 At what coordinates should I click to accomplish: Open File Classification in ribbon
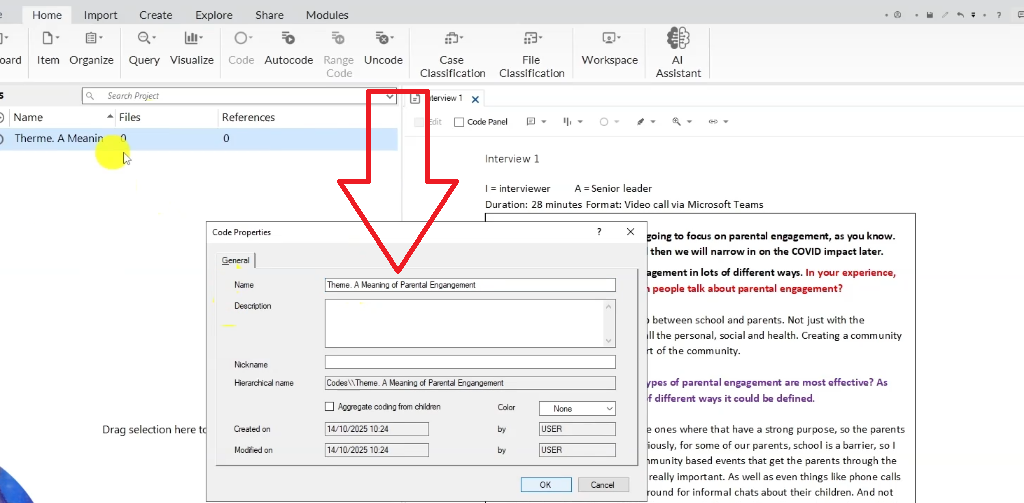pos(531,52)
